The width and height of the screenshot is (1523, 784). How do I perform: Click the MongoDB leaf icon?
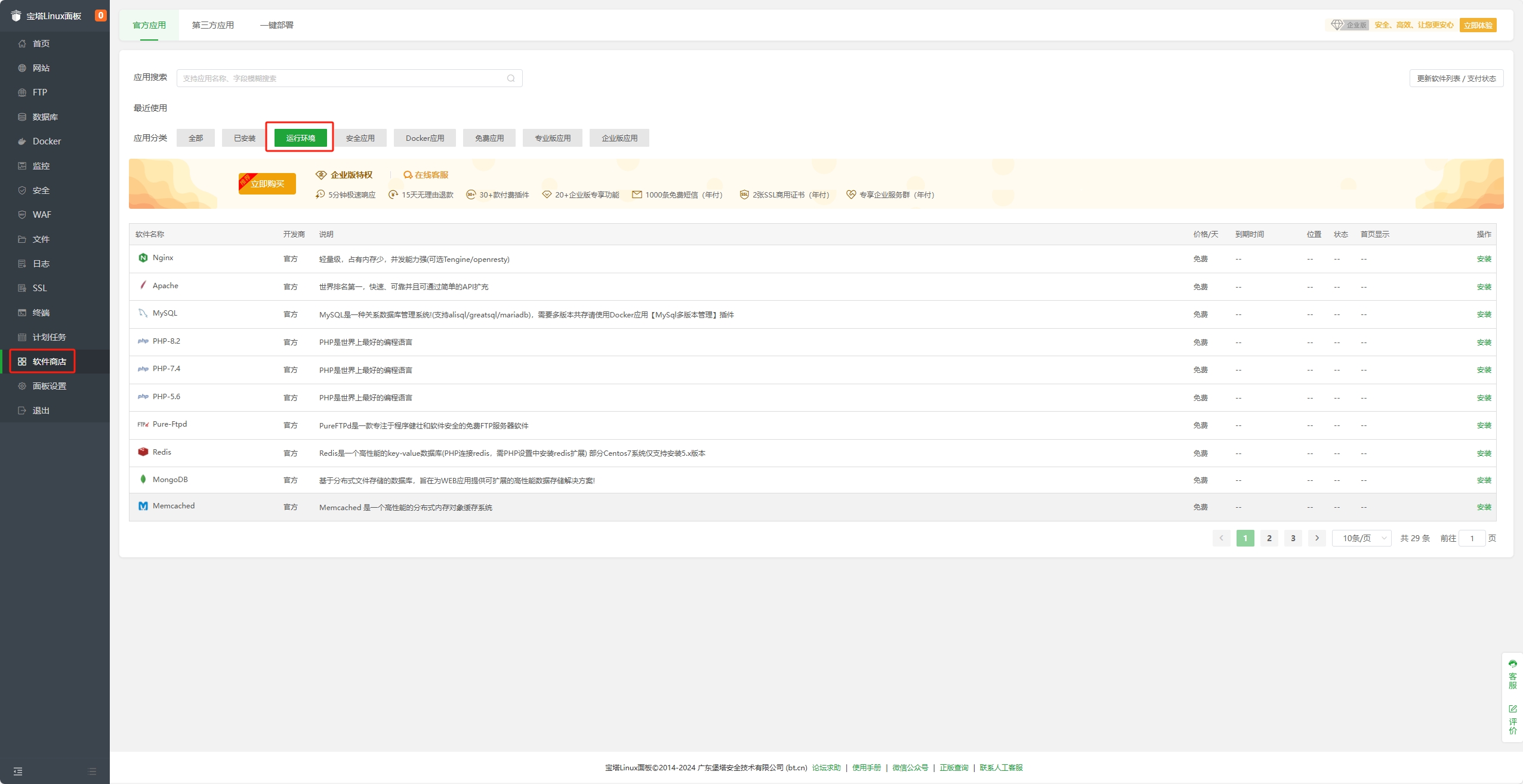pyautogui.click(x=143, y=479)
